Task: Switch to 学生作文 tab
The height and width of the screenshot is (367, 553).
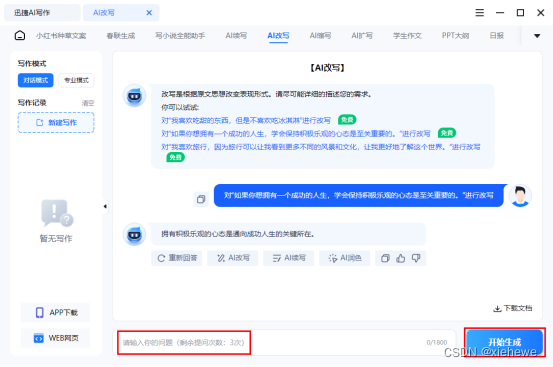Action: pyautogui.click(x=407, y=36)
